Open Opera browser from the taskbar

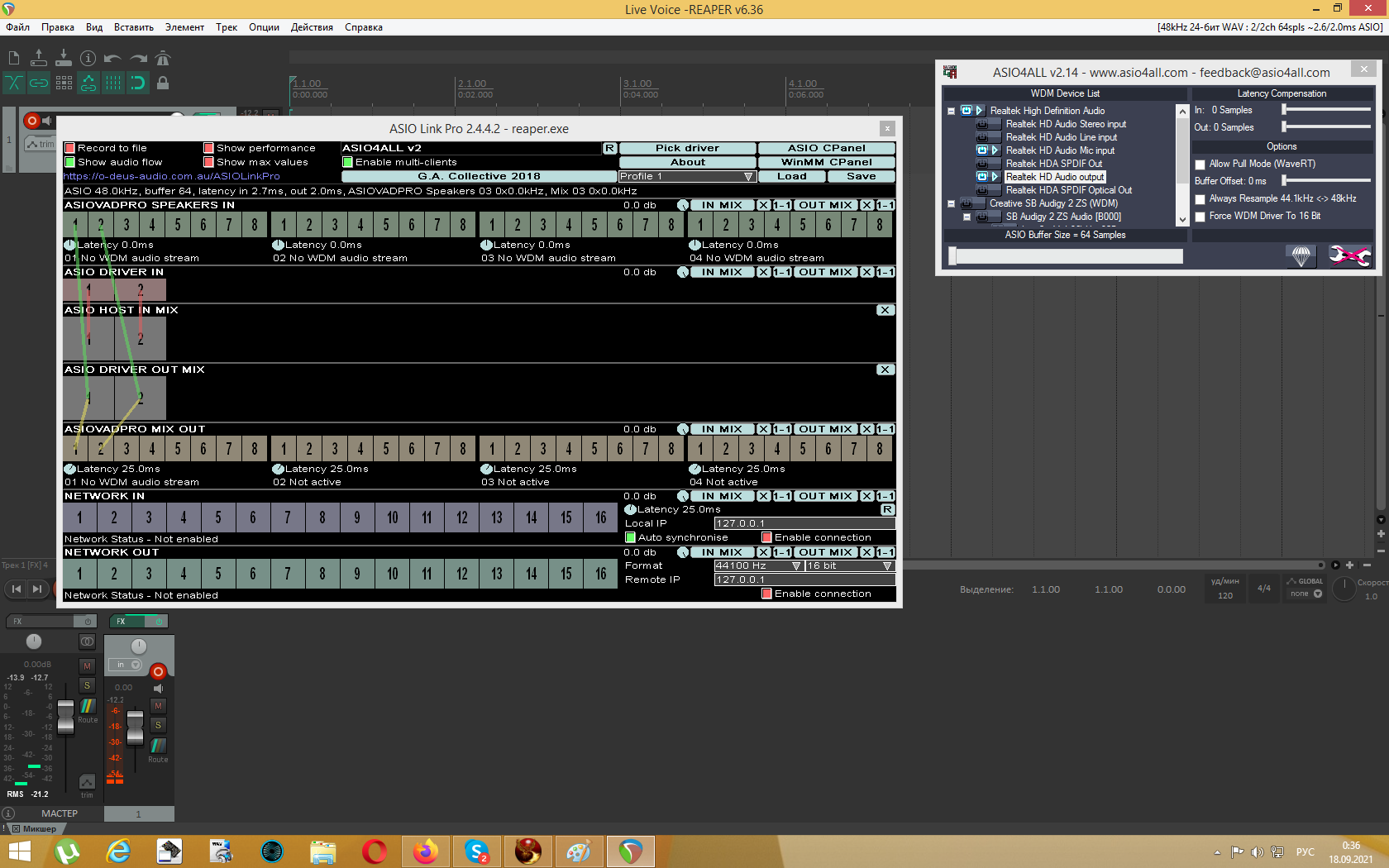[375, 851]
